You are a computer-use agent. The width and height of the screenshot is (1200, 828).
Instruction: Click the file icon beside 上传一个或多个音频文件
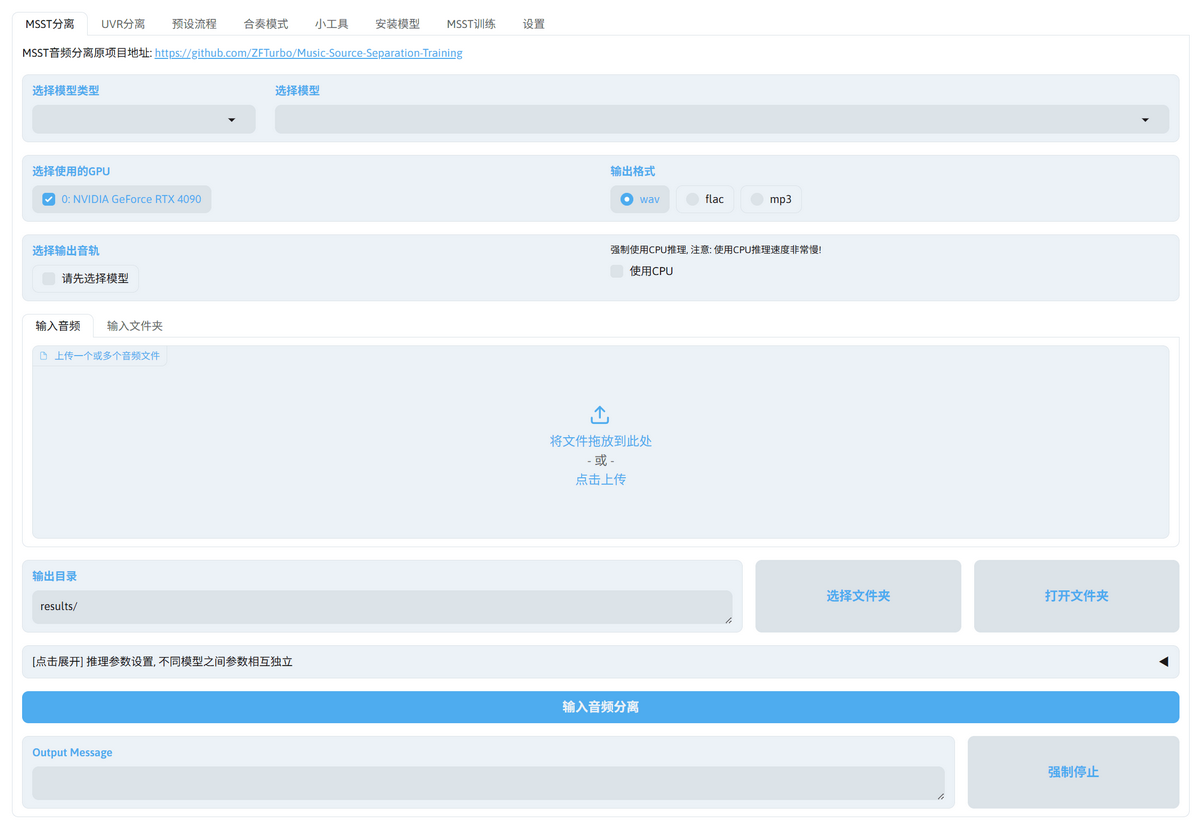pyautogui.click(x=44, y=356)
